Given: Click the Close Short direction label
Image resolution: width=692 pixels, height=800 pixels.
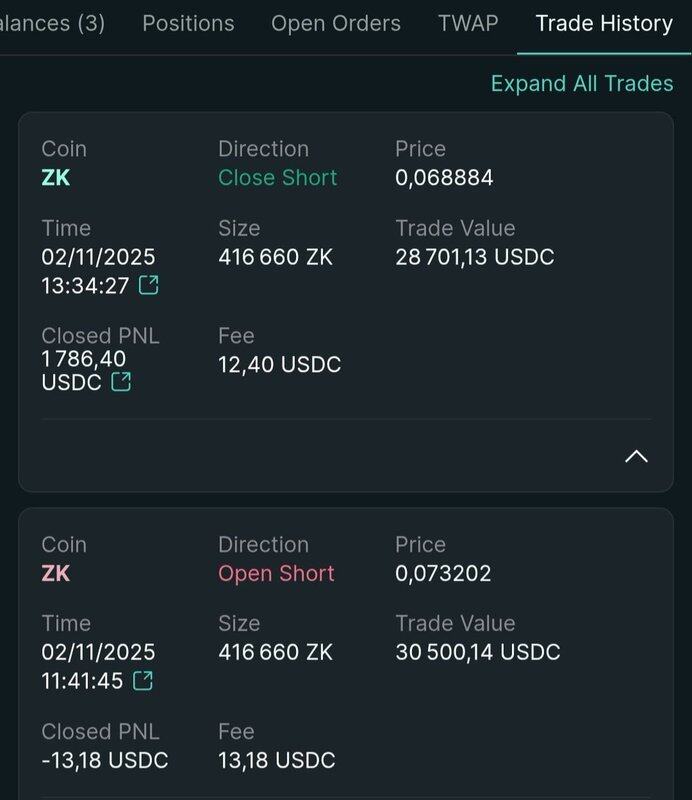Looking at the screenshot, I should 278,178.
